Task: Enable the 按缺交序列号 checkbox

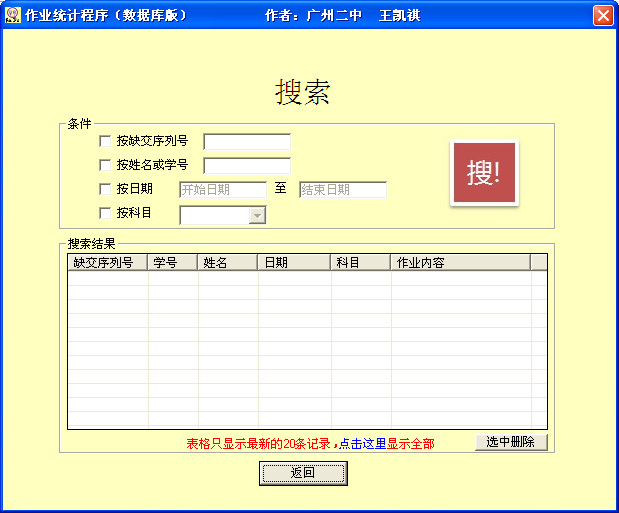Action: pyautogui.click(x=105, y=141)
